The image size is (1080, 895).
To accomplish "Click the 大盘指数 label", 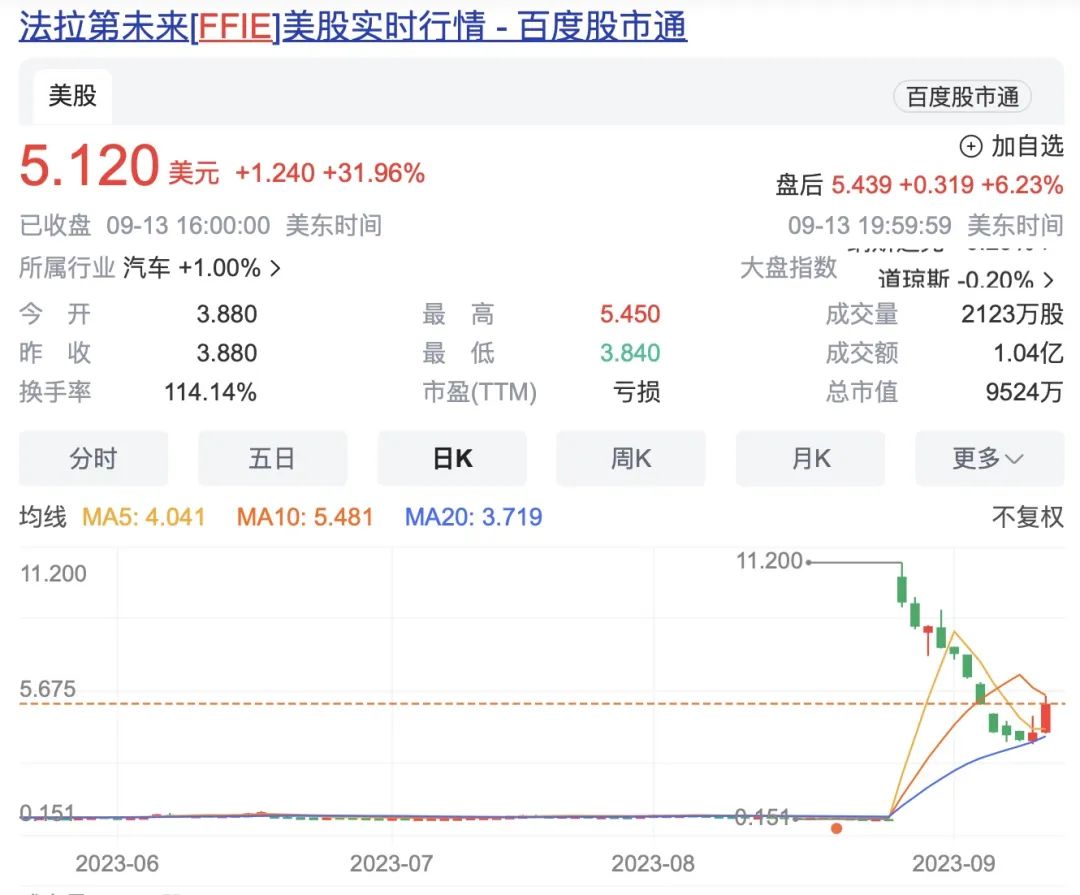I will (x=788, y=268).
